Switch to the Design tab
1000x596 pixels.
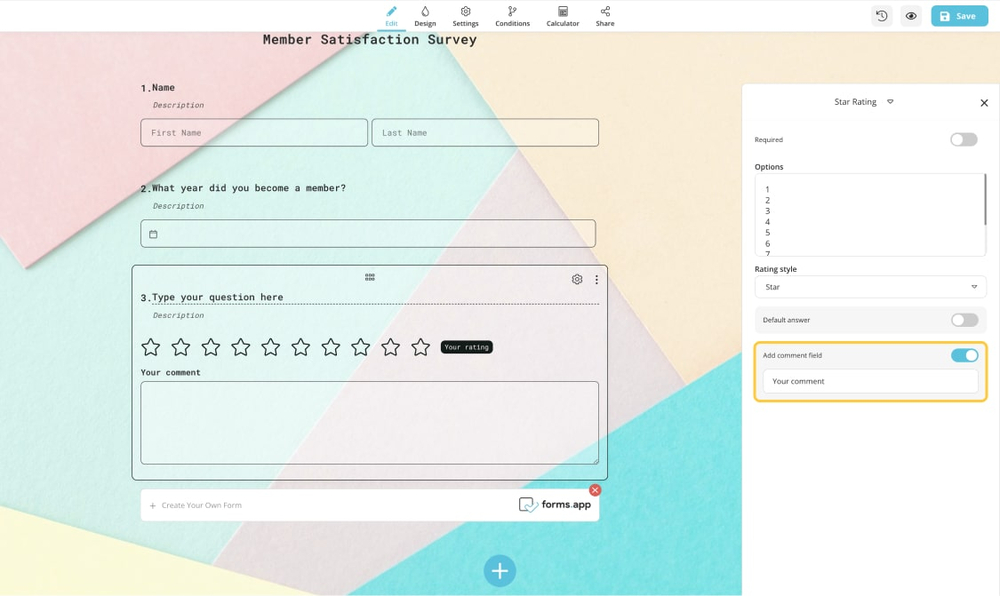click(x=425, y=16)
